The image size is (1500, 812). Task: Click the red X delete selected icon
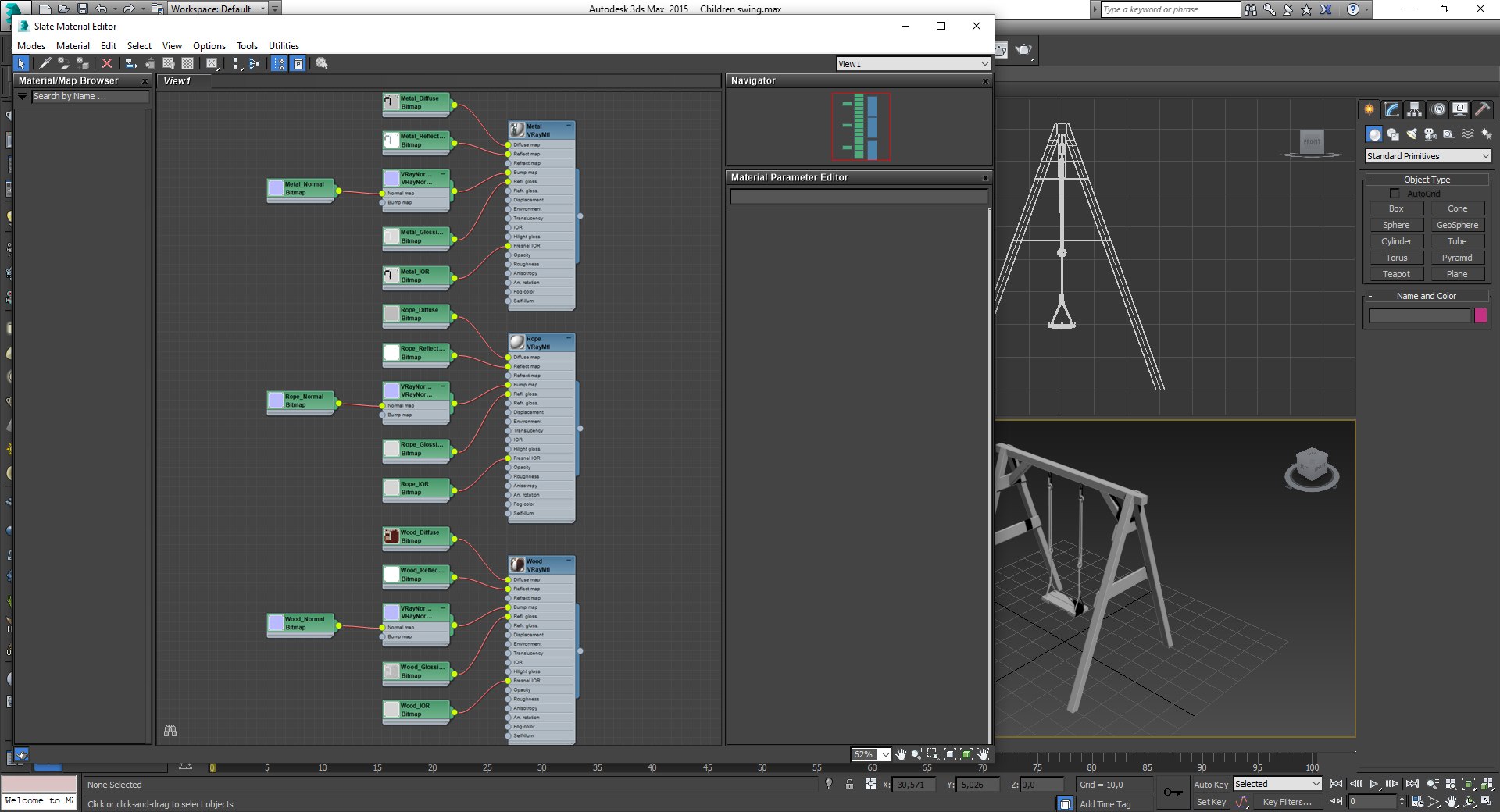coord(107,63)
